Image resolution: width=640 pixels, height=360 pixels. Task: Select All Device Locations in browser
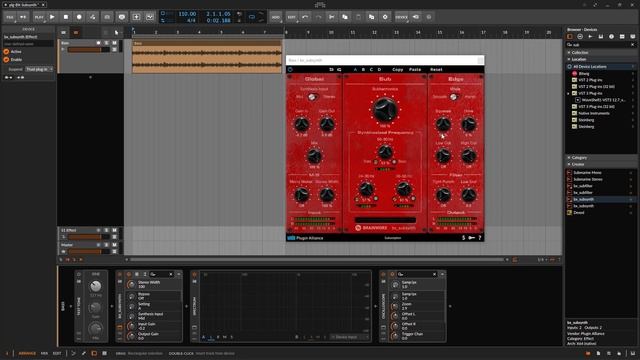point(601,67)
